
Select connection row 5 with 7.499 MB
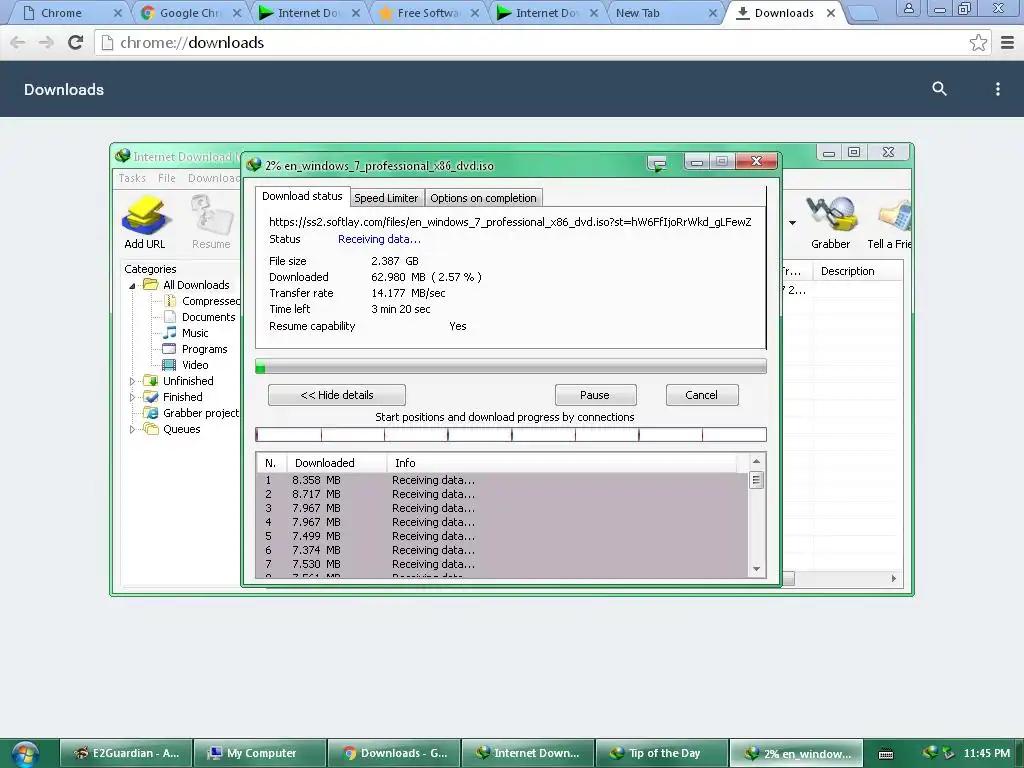[502, 536]
